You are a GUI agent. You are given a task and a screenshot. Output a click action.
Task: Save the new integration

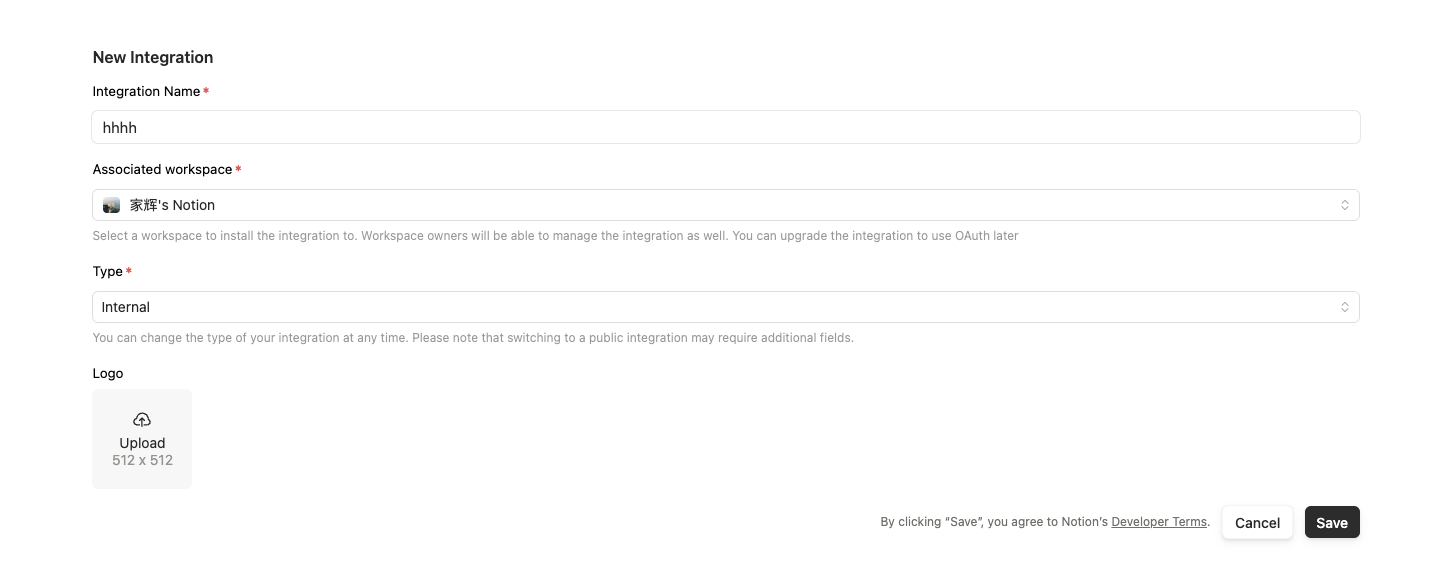tap(1331, 523)
